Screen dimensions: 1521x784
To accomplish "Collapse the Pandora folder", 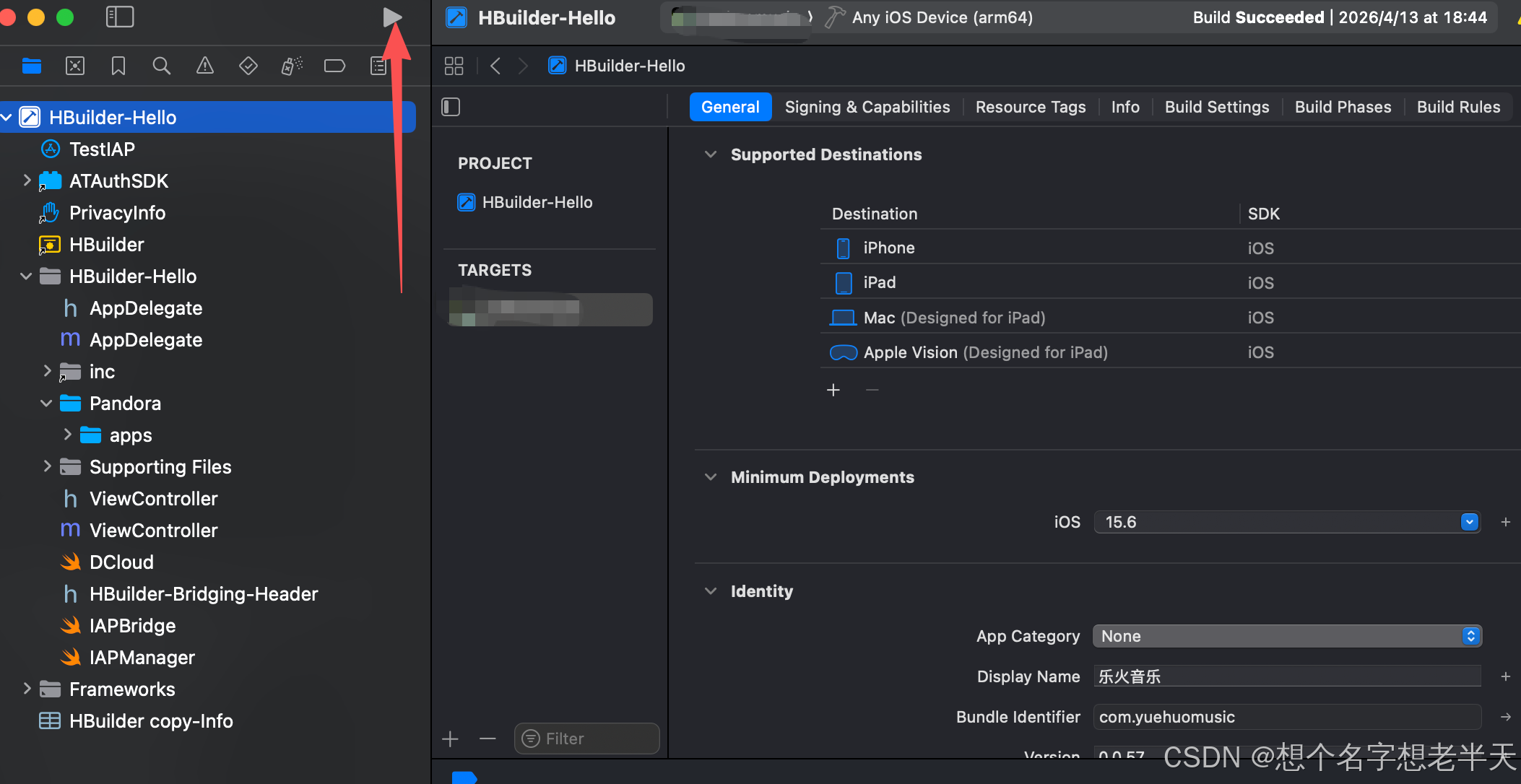I will tap(46, 403).
